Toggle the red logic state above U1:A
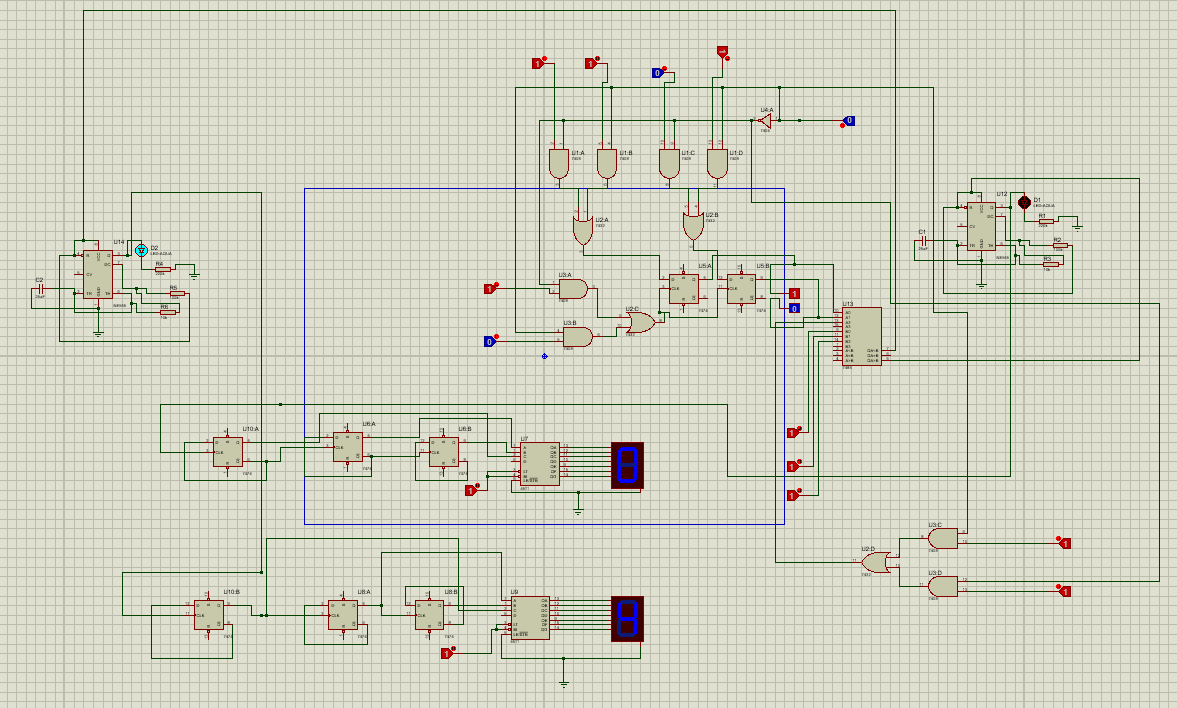The image size is (1177, 708). [x=540, y=62]
